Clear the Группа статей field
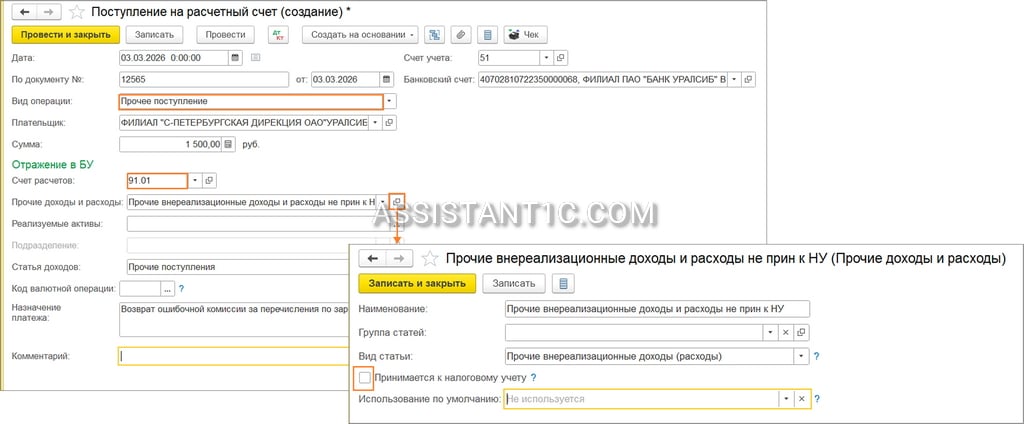Viewport: 1024px width, 424px height. [786, 332]
